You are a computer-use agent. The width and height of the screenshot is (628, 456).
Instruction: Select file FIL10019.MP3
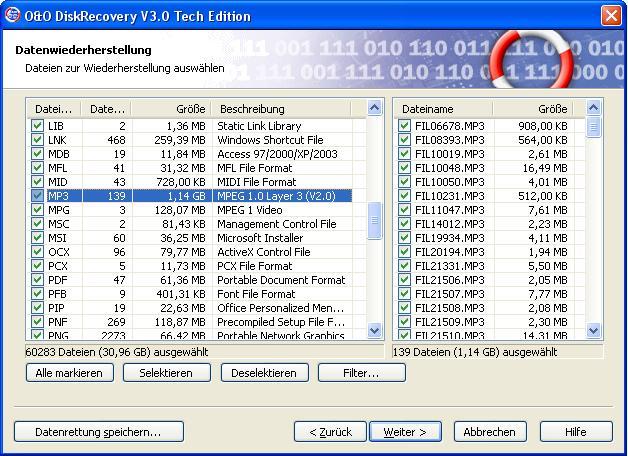pos(450,154)
